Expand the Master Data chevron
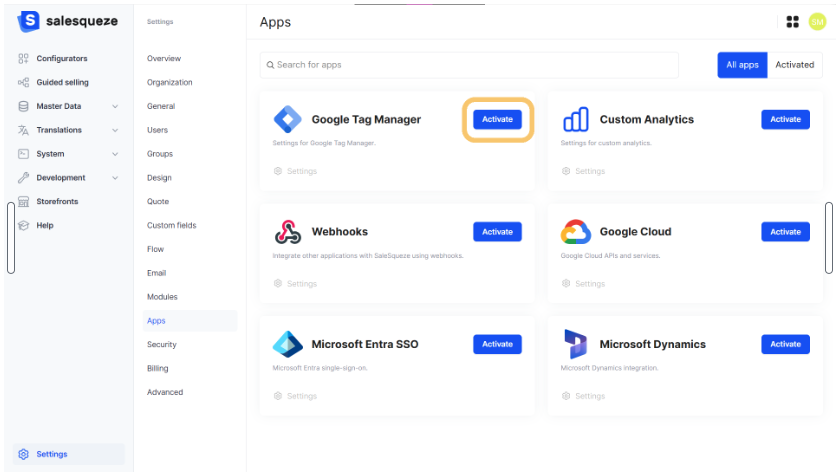The image size is (838, 472). (x=115, y=106)
